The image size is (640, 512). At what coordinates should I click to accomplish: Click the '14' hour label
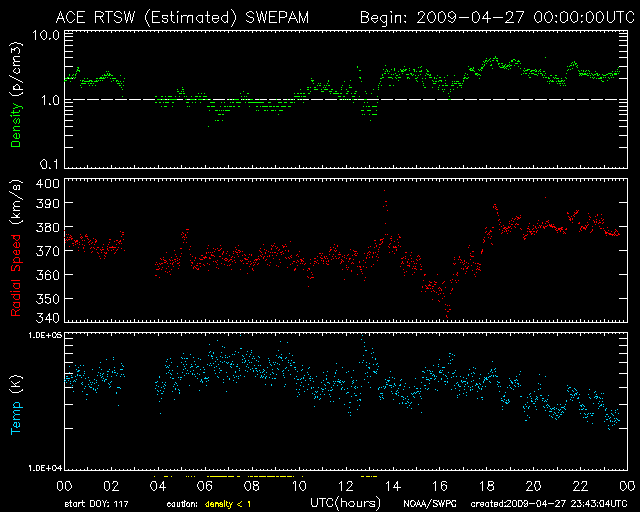[x=393, y=486]
